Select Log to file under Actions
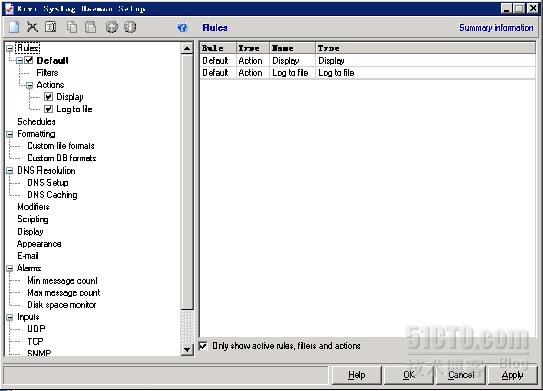543x391 pixels. (x=74, y=109)
